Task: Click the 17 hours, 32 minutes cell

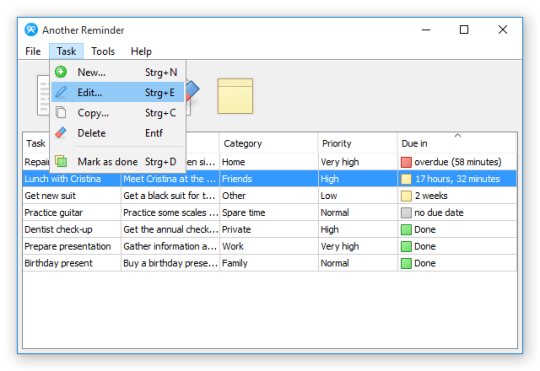Action: pos(457,179)
